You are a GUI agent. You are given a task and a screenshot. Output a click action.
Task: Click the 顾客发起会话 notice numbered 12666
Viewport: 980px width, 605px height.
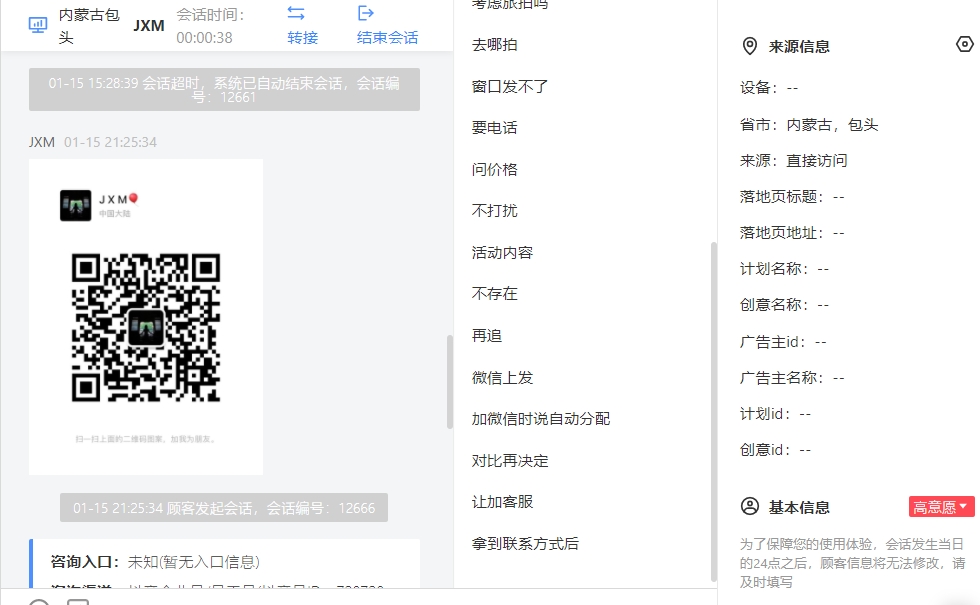coord(224,508)
